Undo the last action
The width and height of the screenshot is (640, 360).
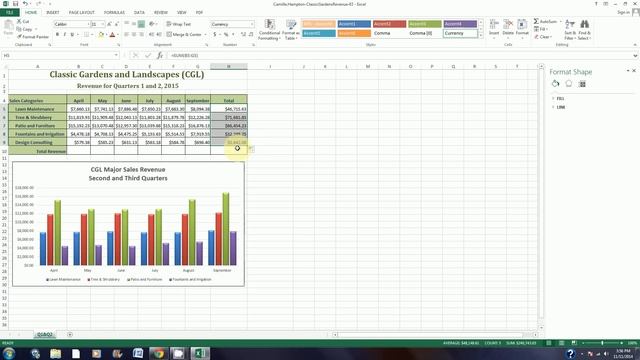(25, 4)
